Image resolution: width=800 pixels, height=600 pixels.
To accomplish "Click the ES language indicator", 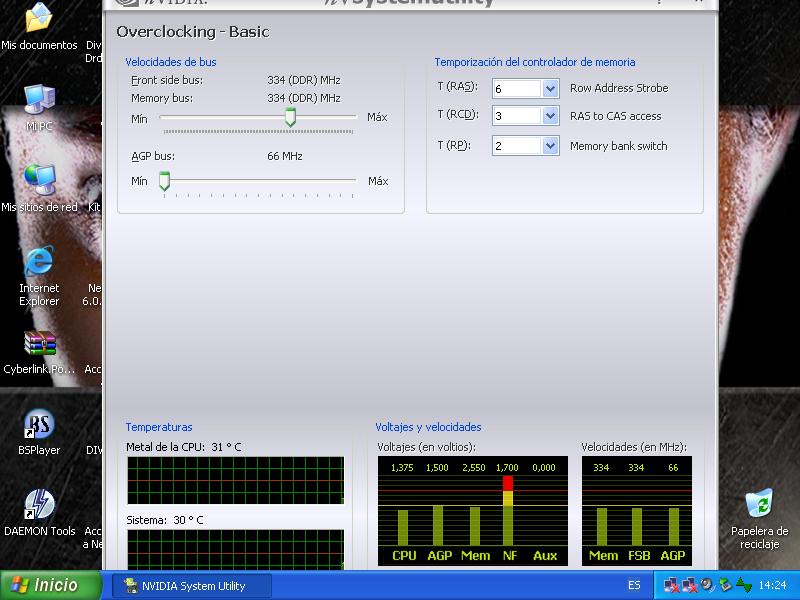I will [634, 585].
